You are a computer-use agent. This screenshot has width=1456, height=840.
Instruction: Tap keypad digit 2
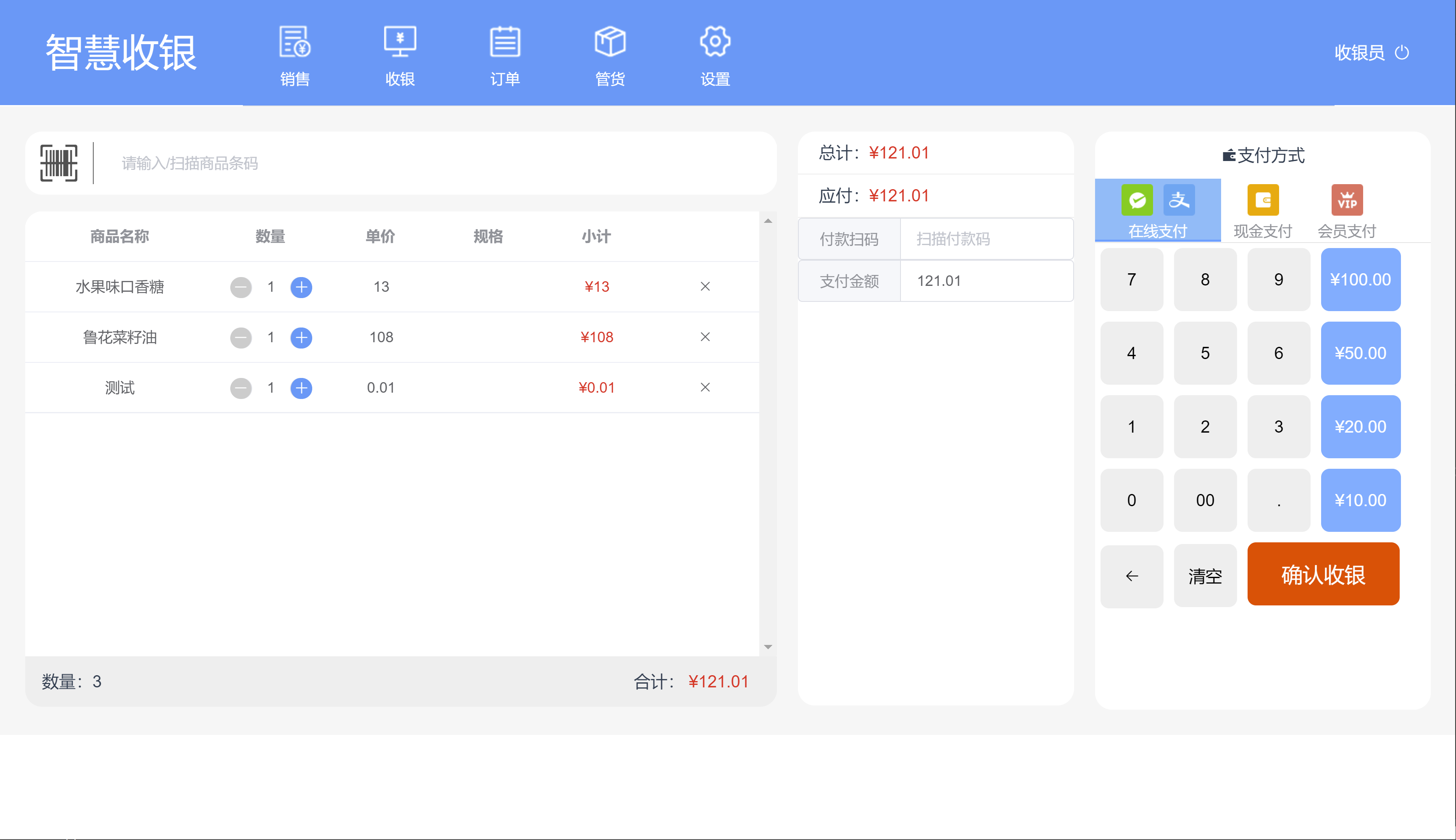click(x=1205, y=426)
